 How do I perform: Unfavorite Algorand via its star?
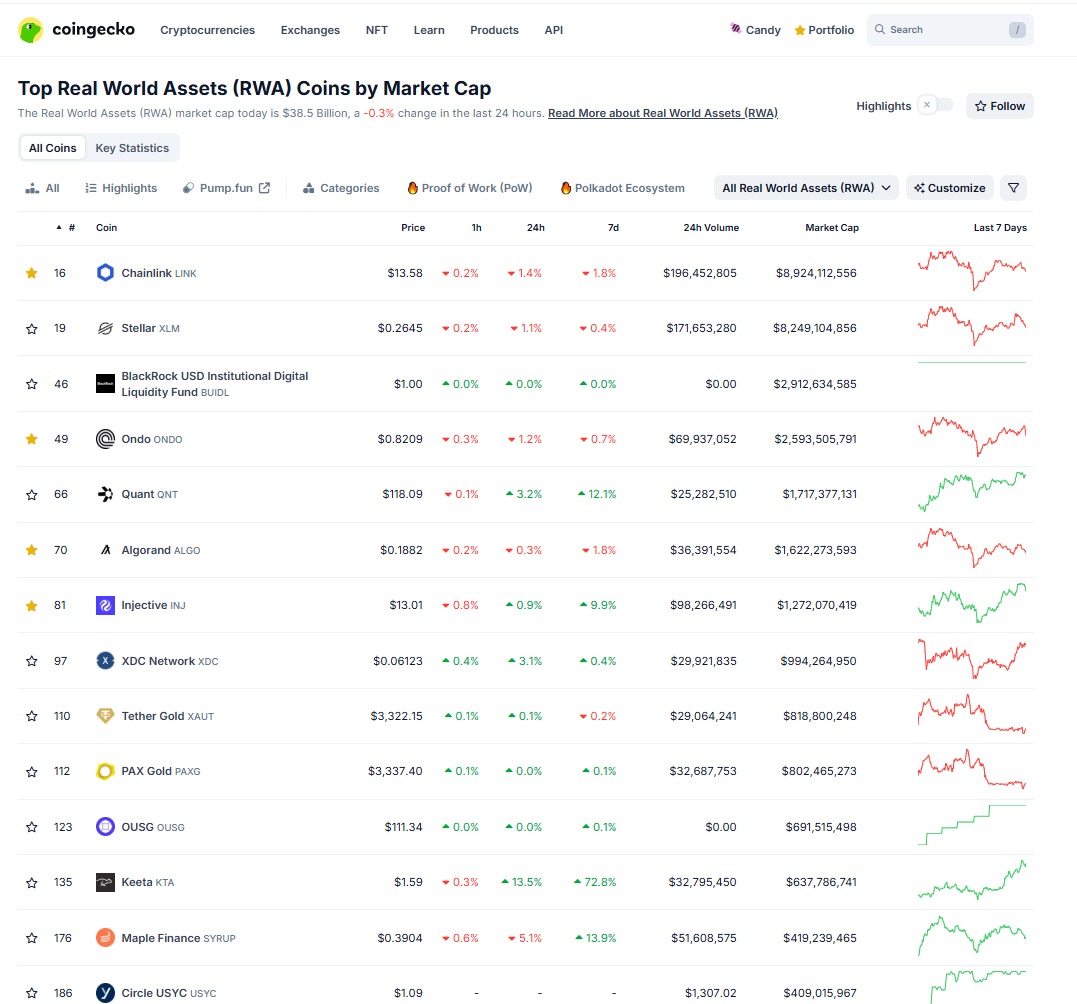[x=32, y=550]
